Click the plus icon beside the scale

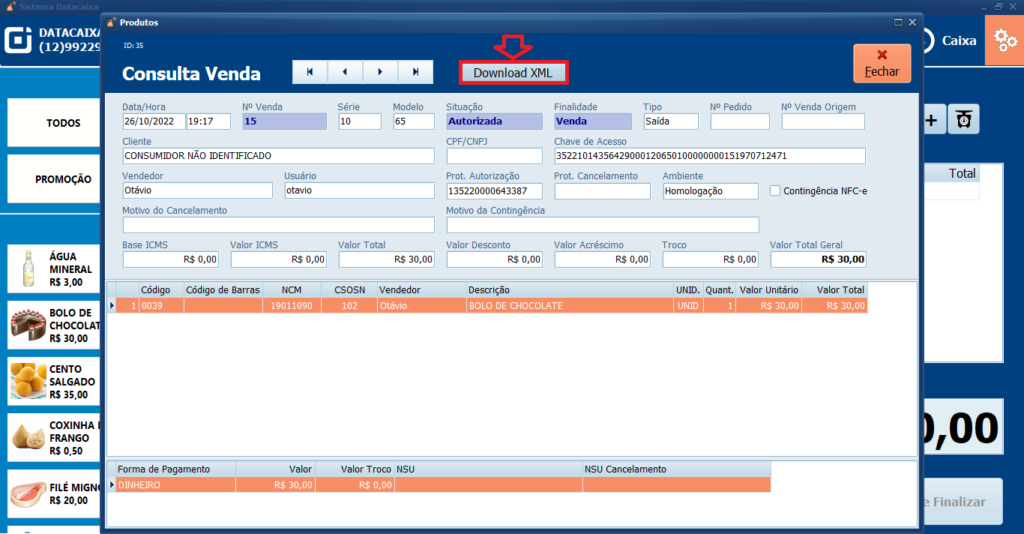[x=931, y=120]
